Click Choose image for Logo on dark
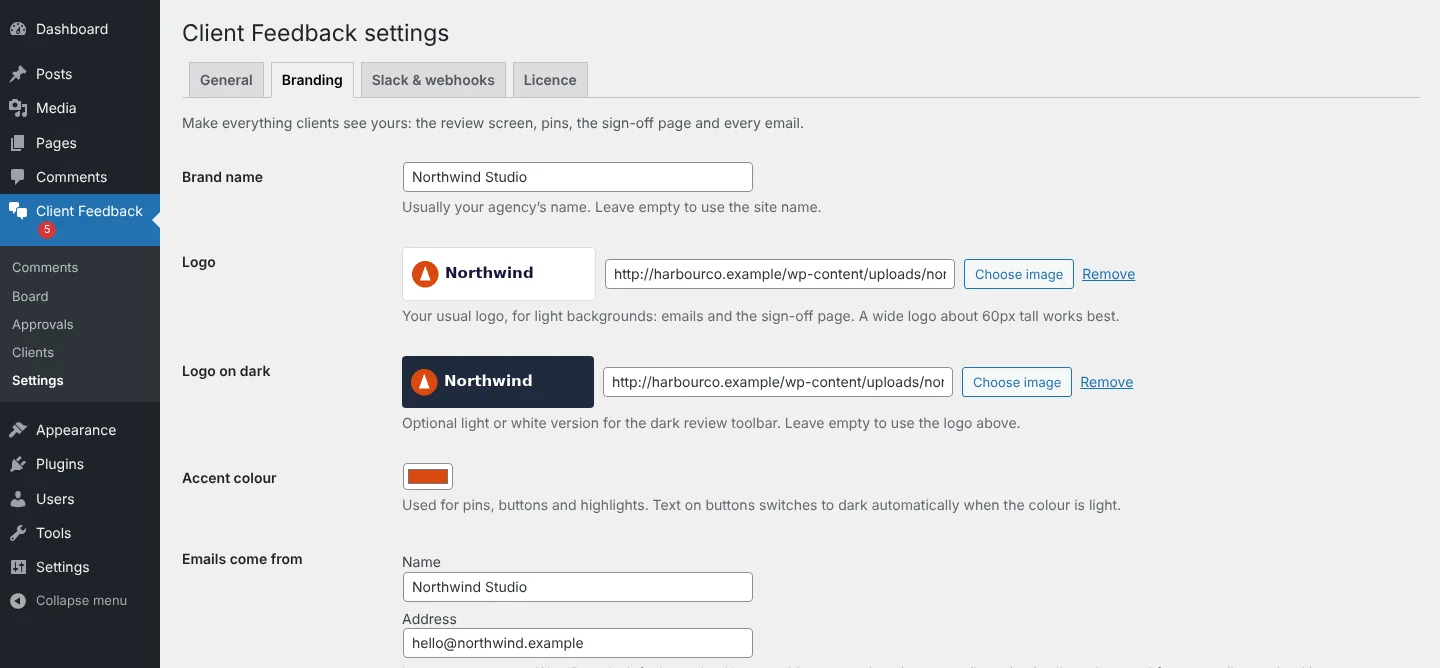This screenshot has height=668, width=1440. (x=1017, y=382)
